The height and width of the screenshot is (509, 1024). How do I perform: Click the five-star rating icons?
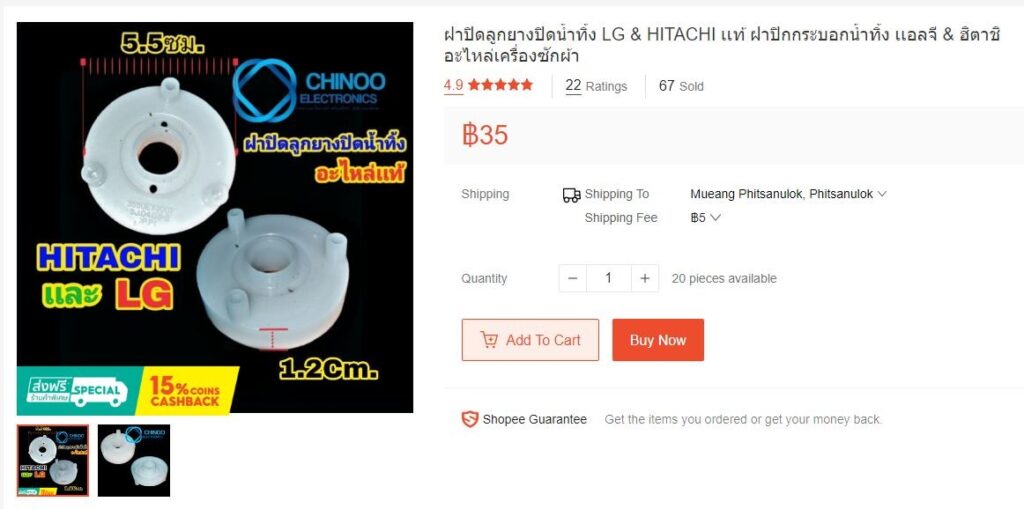[500, 85]
